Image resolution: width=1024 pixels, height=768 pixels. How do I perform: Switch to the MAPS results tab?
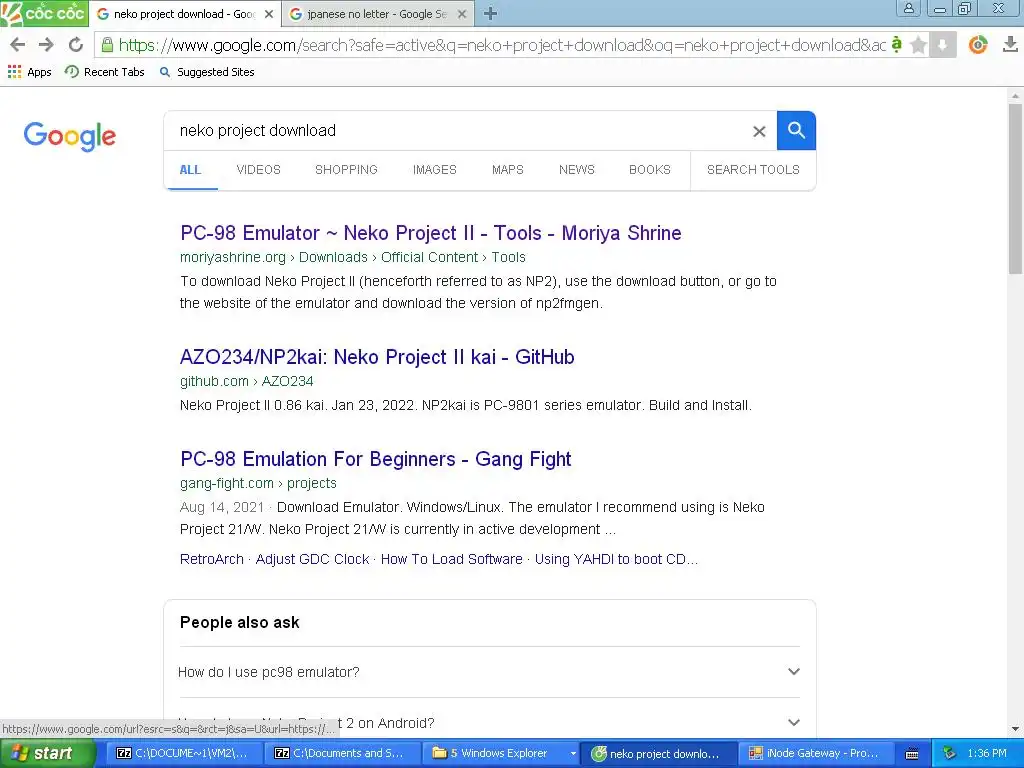tap(507, 170)
